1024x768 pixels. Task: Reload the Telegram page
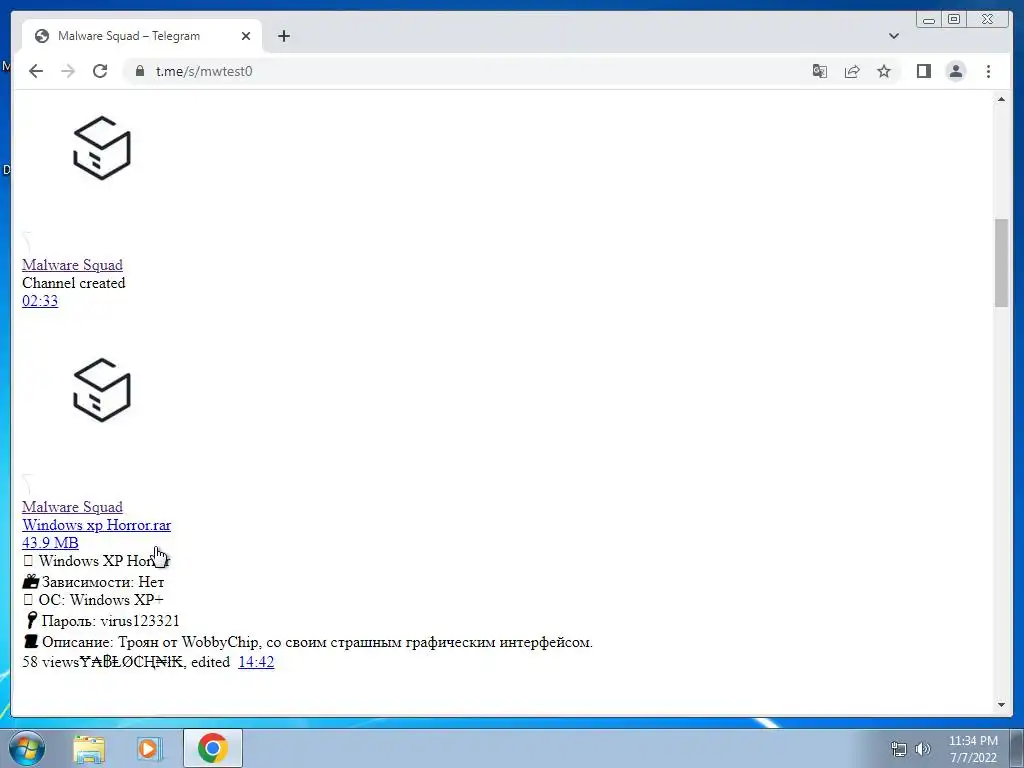(100, 71)
